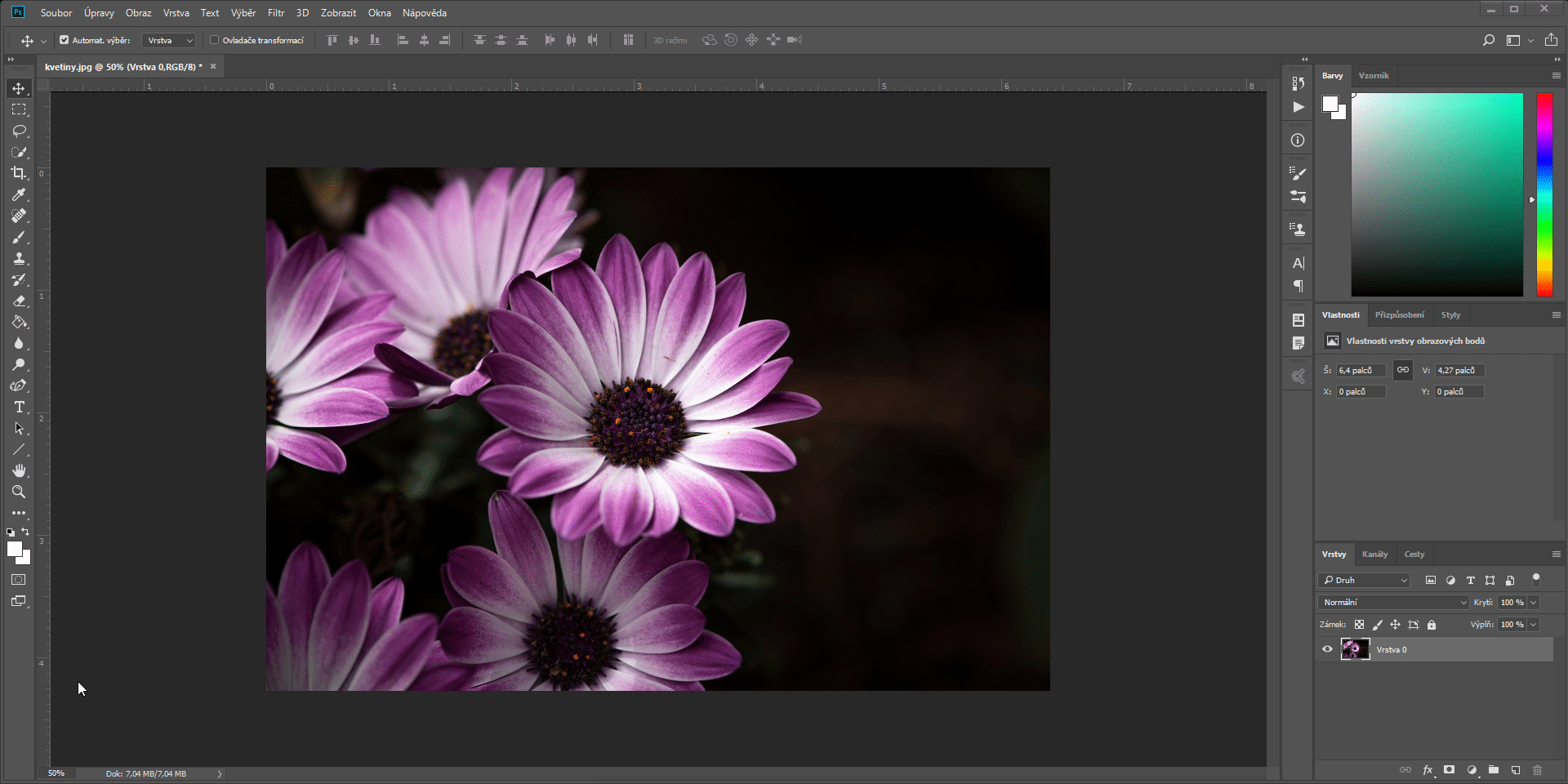Open the Vzorník panel tab
Screen dimensions: 1568x784
1374,75
